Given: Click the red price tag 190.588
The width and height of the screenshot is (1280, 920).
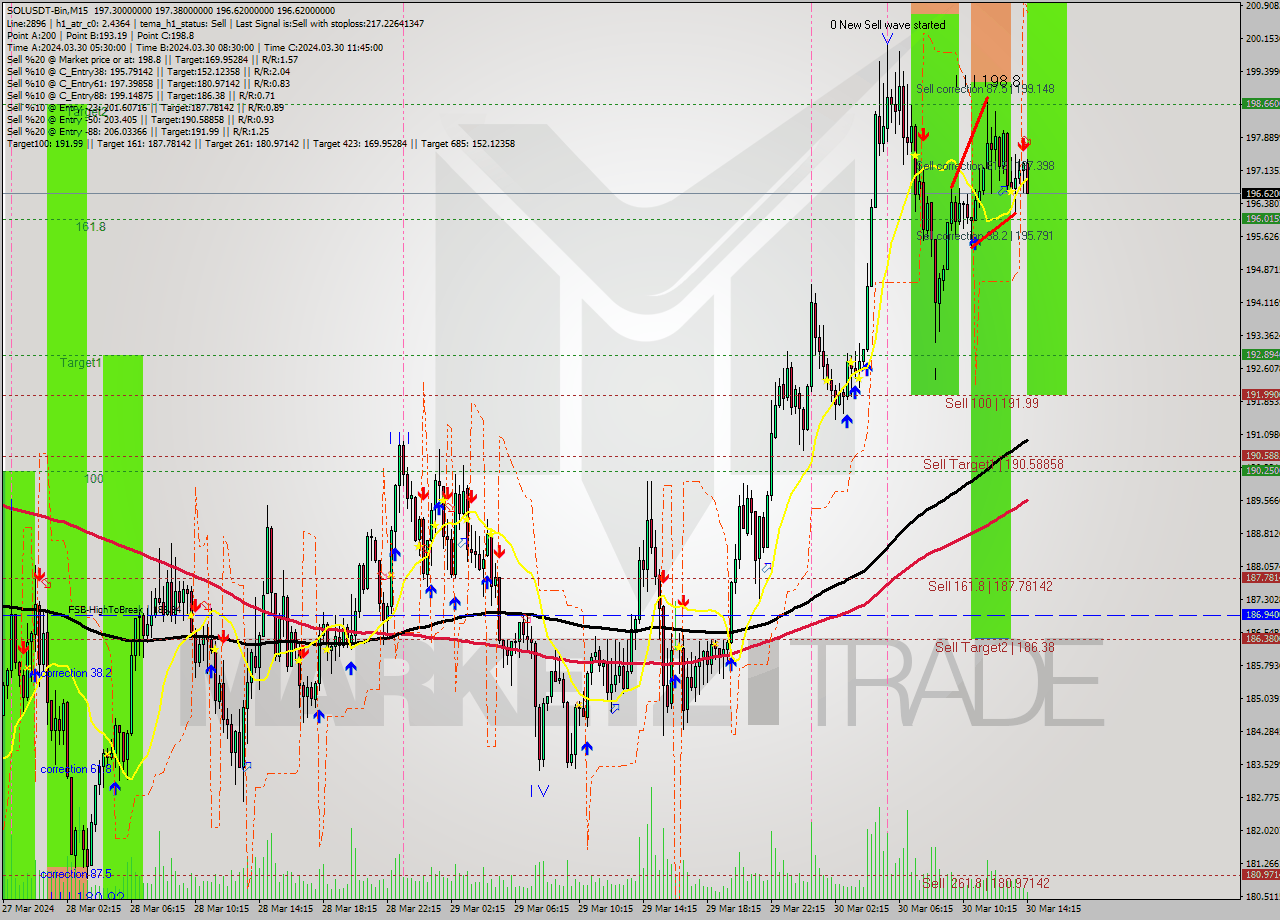Looking at the screenshot, I should point(1260,456).
